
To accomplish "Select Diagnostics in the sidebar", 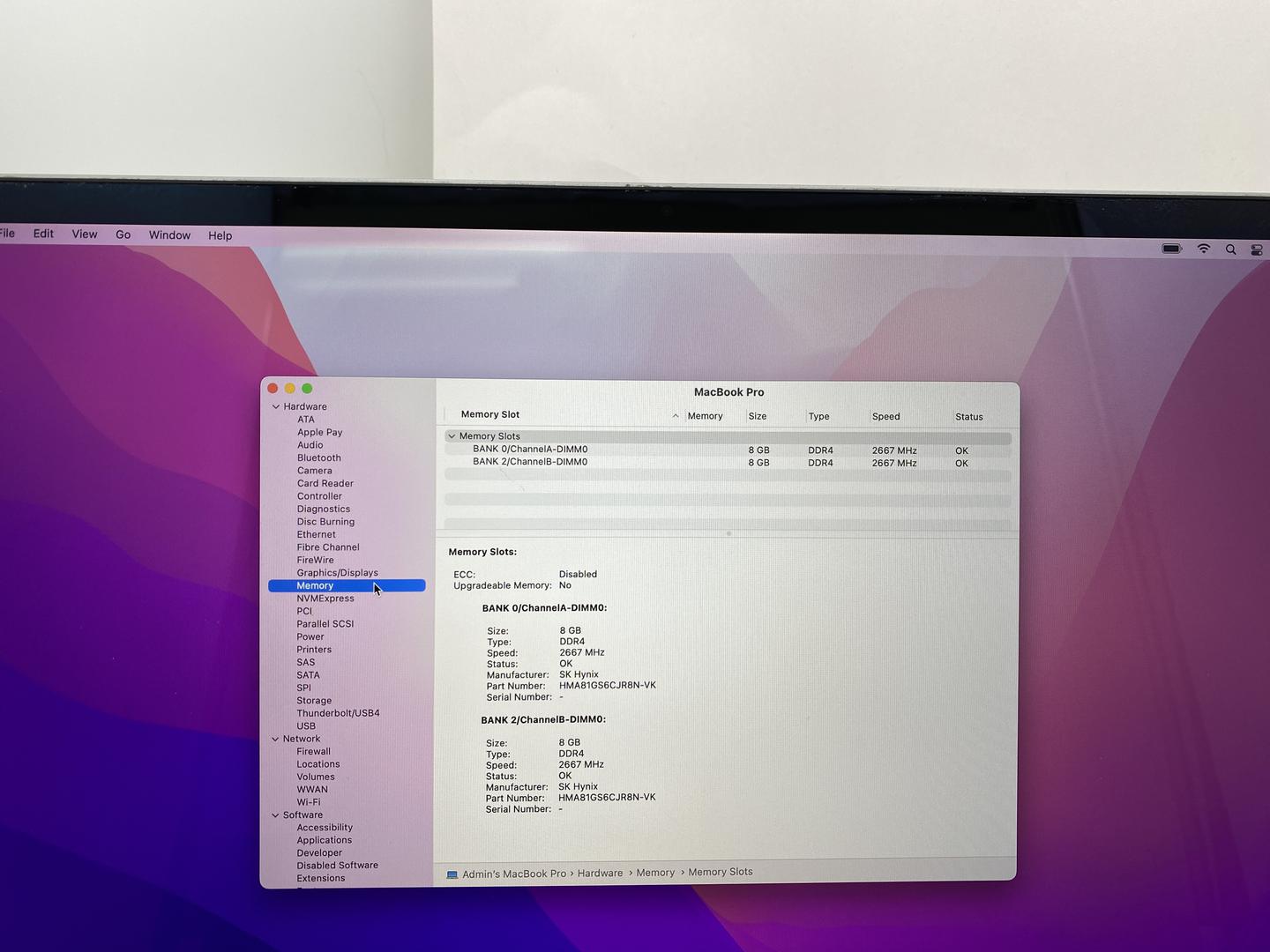I will pyautogui.click(x=324, y=509).
